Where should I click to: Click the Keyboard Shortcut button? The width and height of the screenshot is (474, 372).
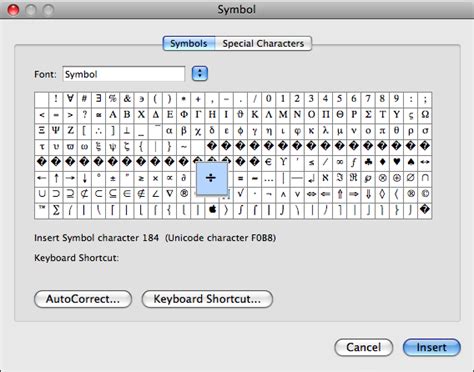pyautogui.click(x=207, y=299)
